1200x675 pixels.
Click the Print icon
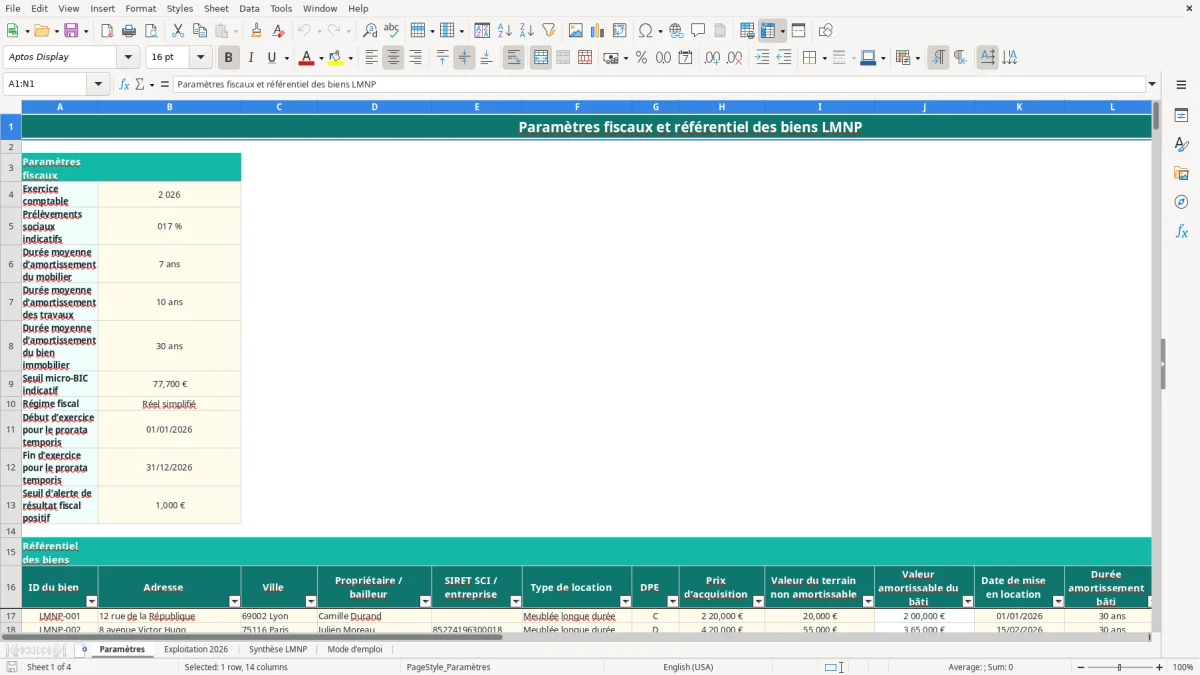coord(128,31)
